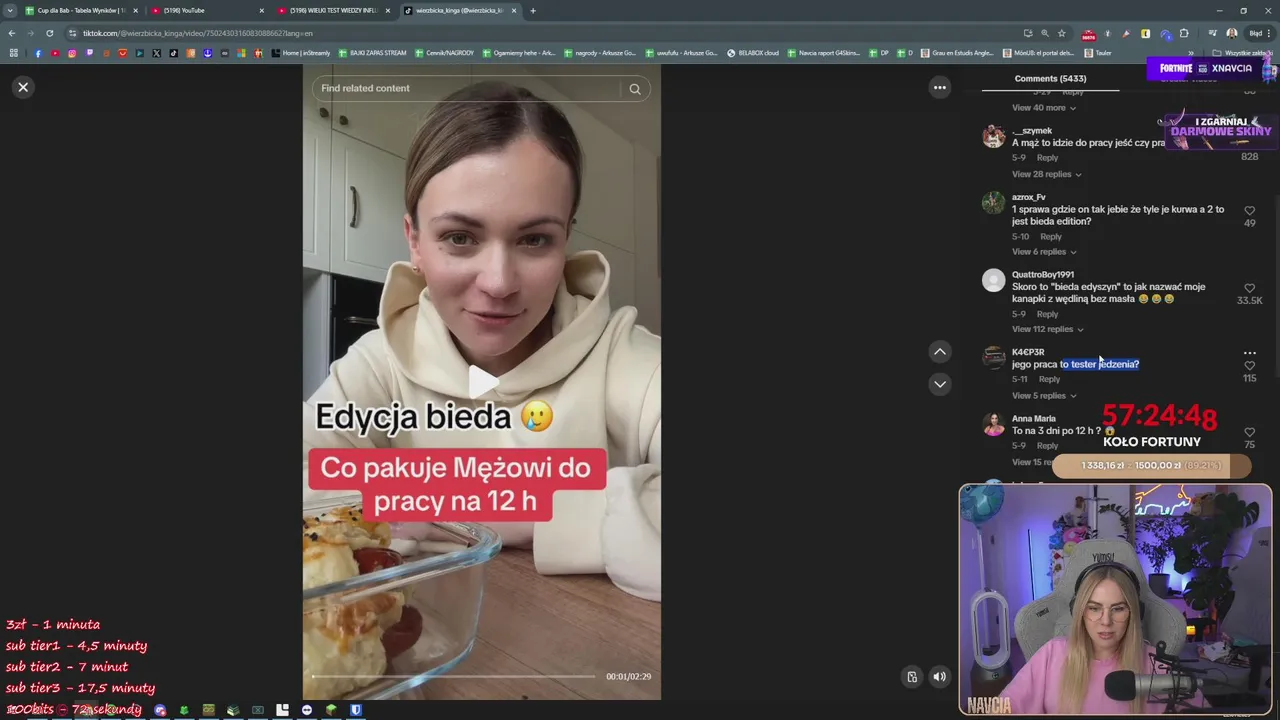Bookmark this page with the star icon
The image size is (1280, 720).
(x=1061, y=33)
